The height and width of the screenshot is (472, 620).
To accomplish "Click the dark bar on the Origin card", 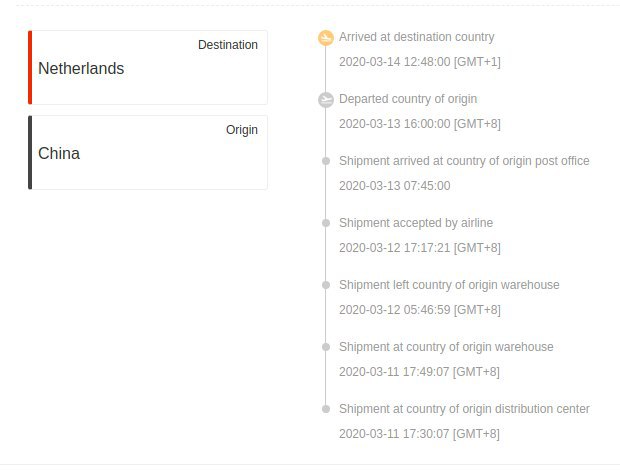I will [x=31, y=152].
